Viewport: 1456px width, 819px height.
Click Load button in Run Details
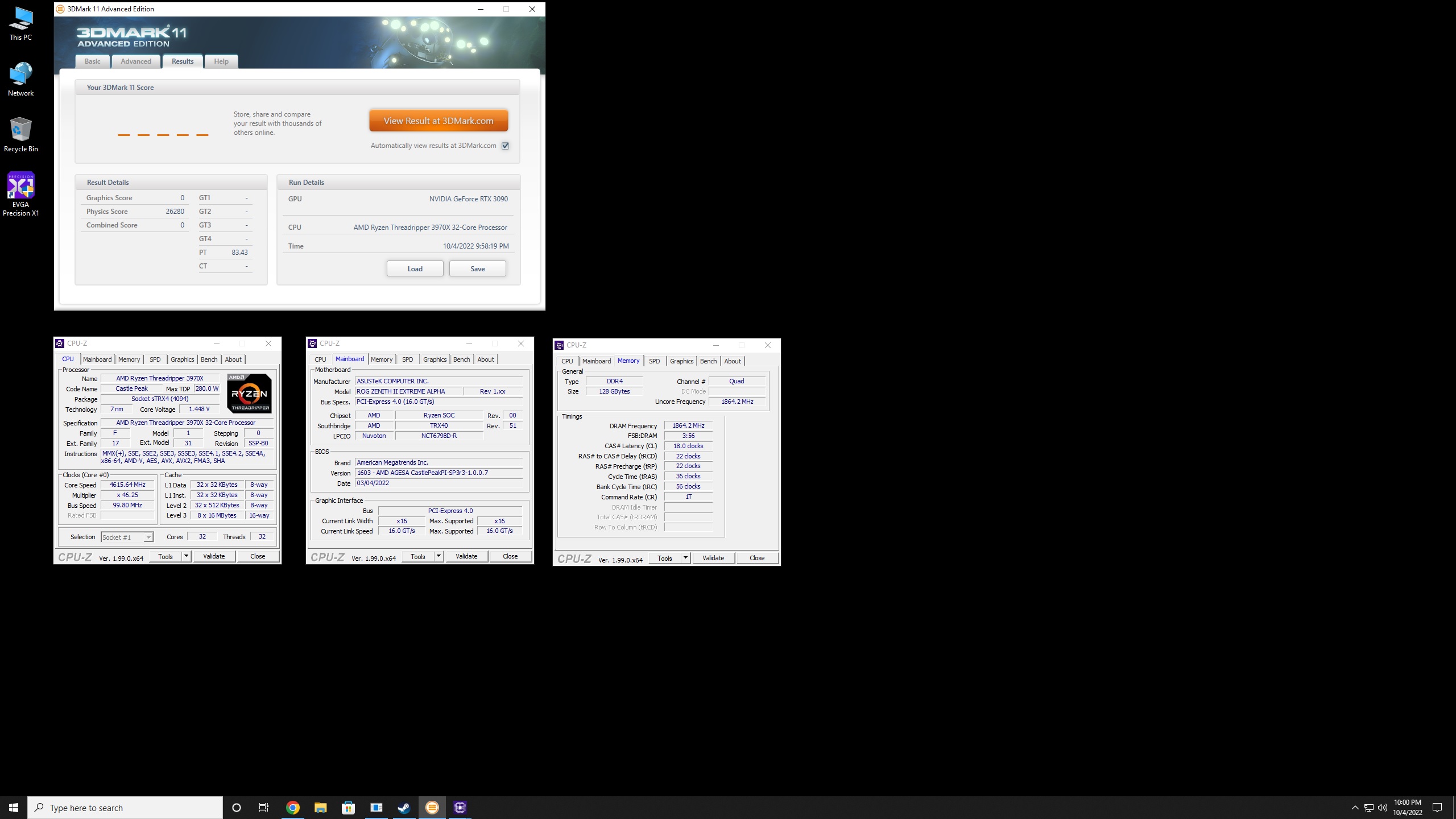point(415,268)
